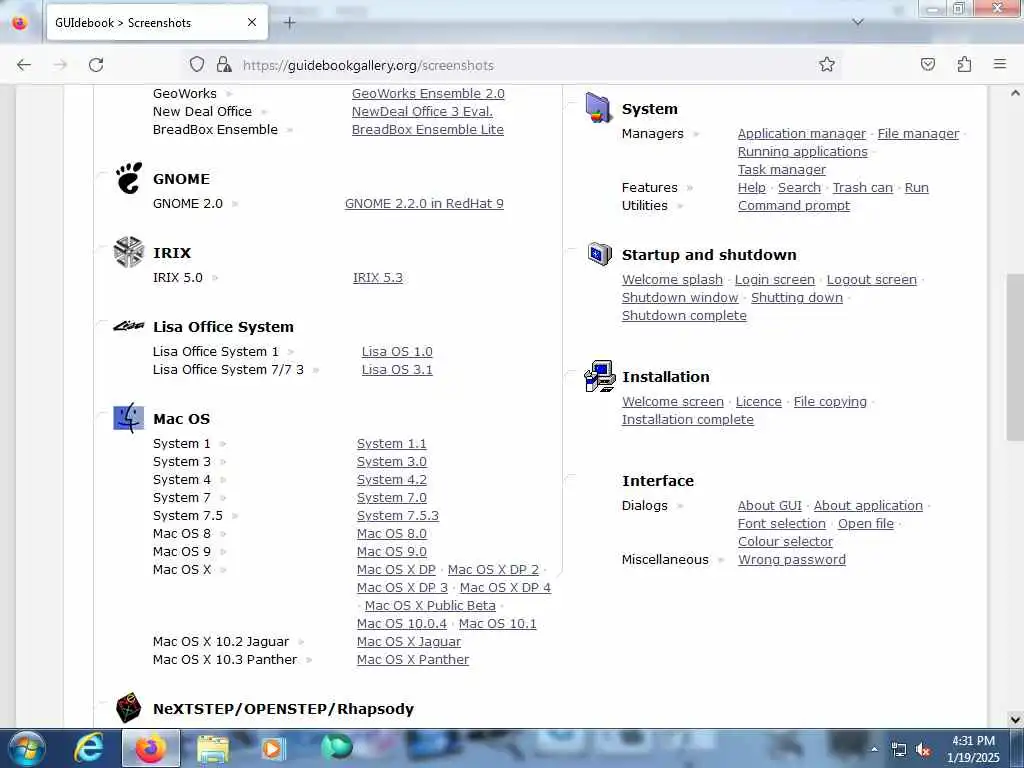Viewport: 1024px width, 768px height.
Task: Open the File manager link
Action: (x=918, y=133)
